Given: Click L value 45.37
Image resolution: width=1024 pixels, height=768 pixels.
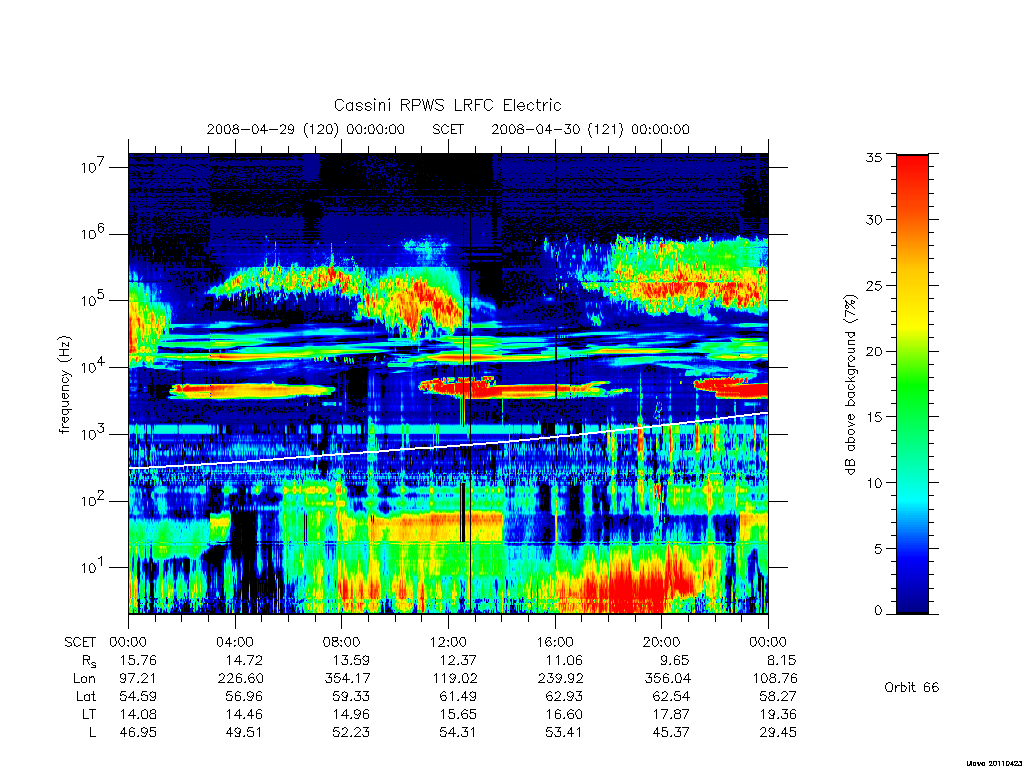Looking at the screenshot, I should [671, 732].
